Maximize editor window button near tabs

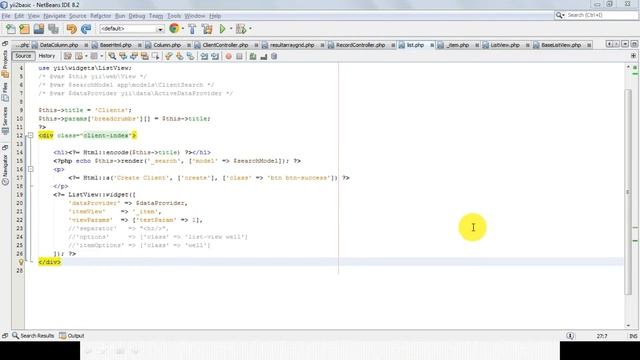click(634, 44)
